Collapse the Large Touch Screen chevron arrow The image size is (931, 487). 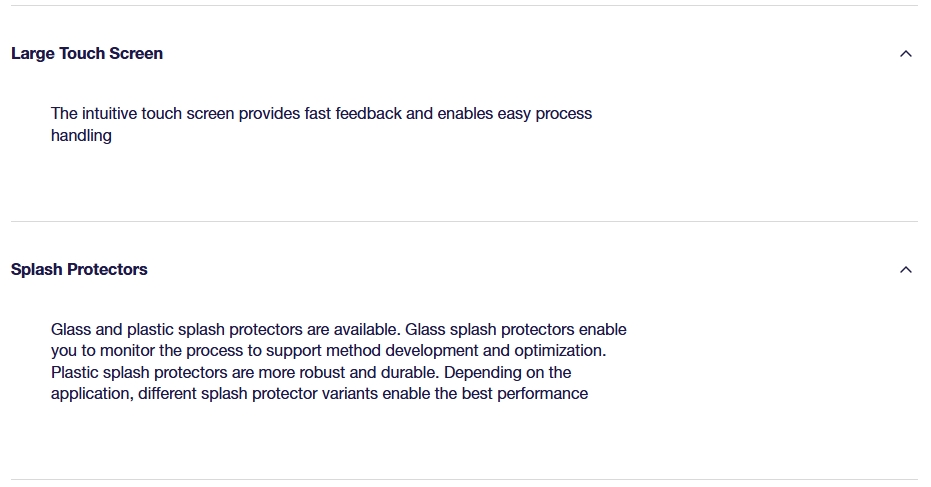(x=906, y=54)
